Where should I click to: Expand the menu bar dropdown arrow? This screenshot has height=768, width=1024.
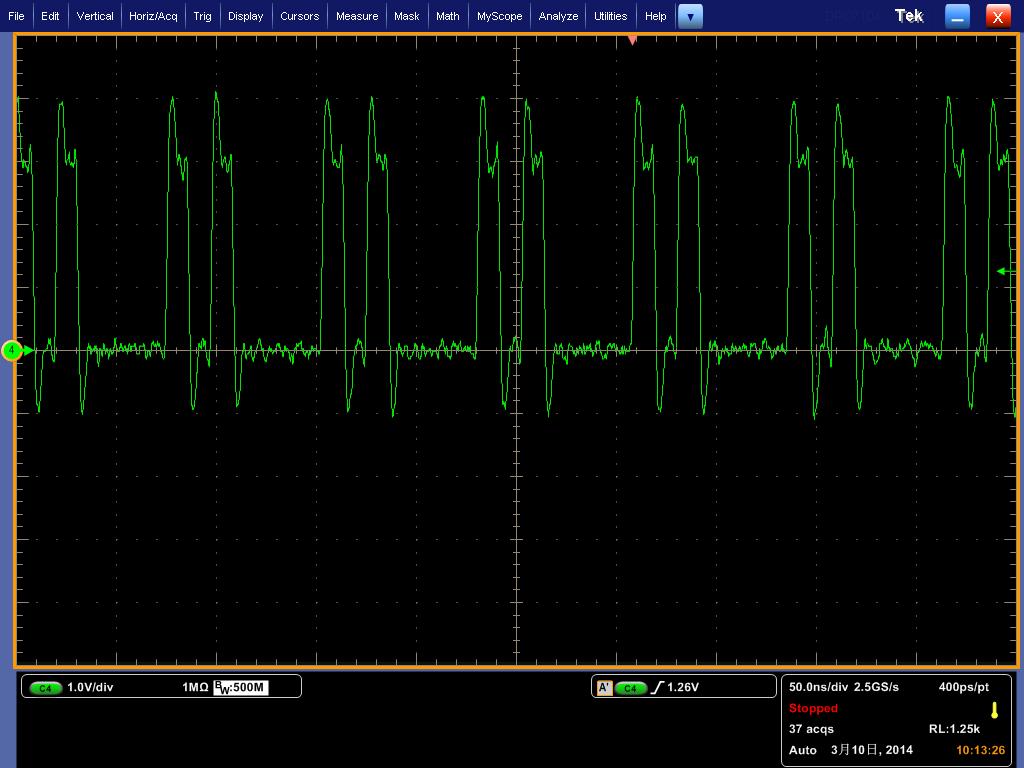click(x=690, y=16)
